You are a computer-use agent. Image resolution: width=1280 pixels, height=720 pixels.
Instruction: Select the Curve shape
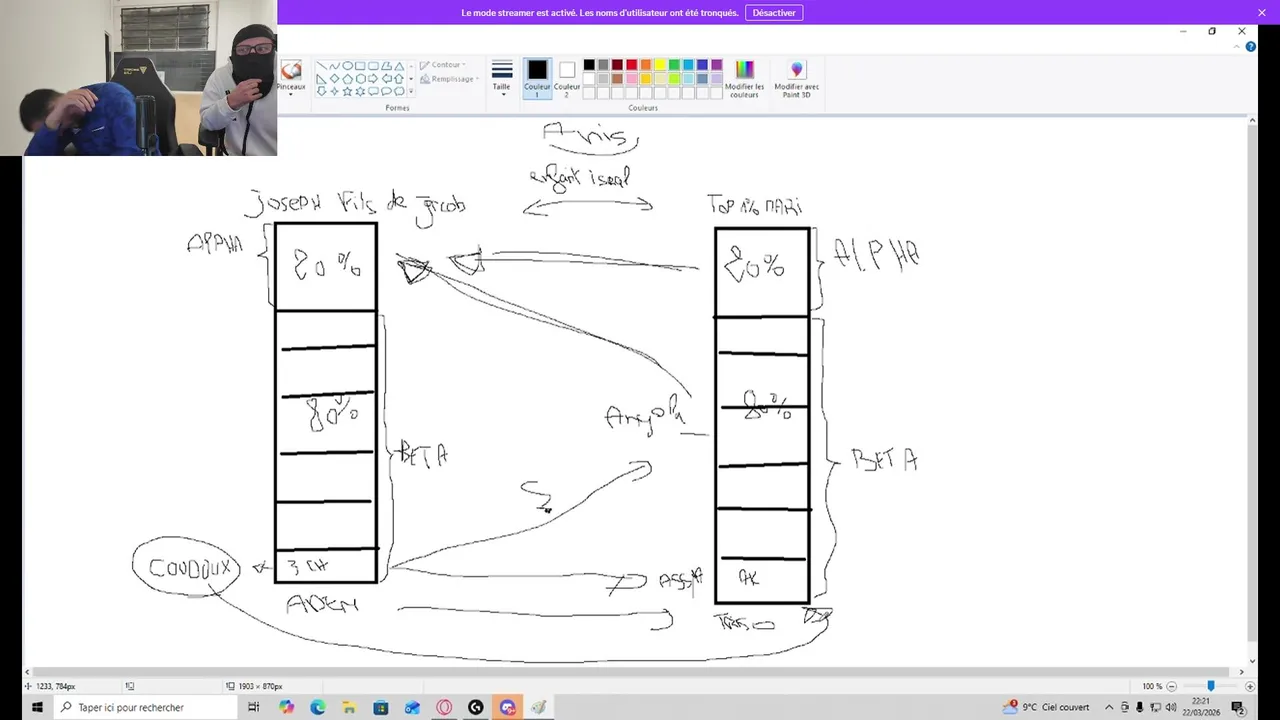(334, 66)
